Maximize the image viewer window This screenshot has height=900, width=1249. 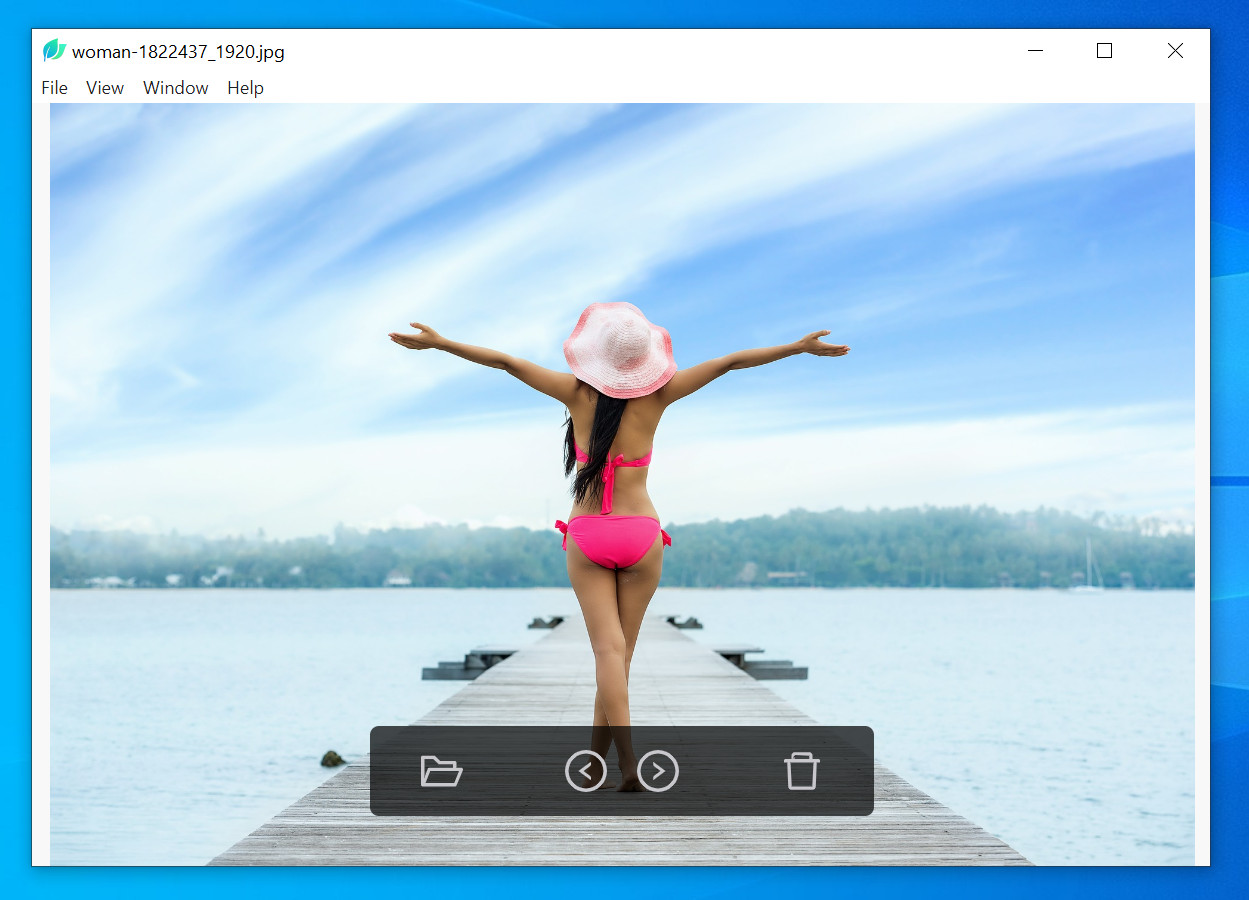[x=1104, y=51]
